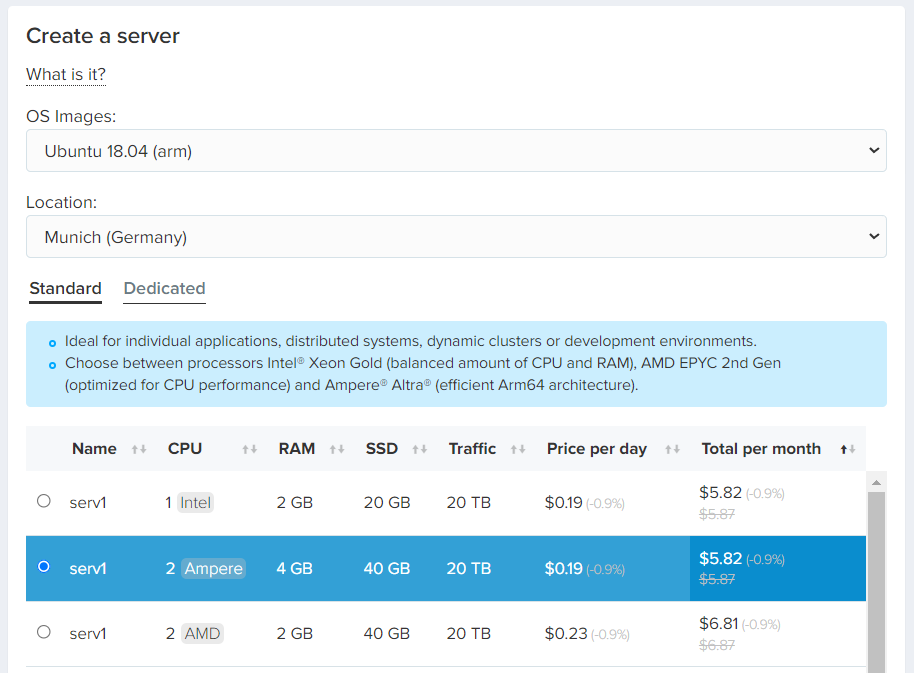The image size is (914, 673).
Task: Click the SSD column sort icon
Action: click(419, 450)
